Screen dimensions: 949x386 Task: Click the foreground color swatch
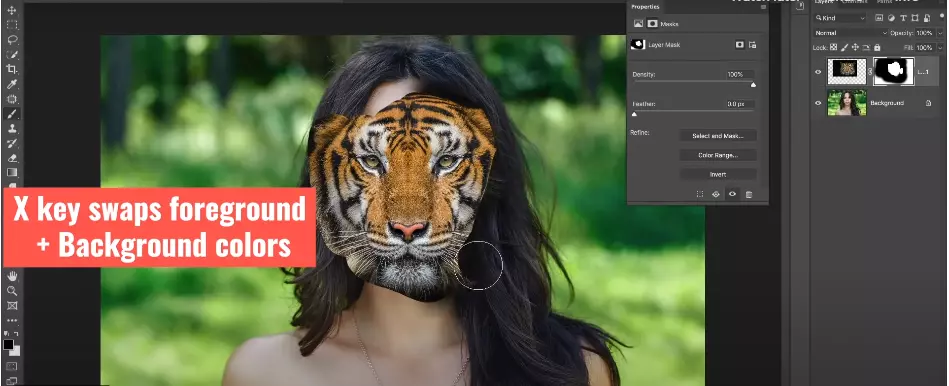8,344
